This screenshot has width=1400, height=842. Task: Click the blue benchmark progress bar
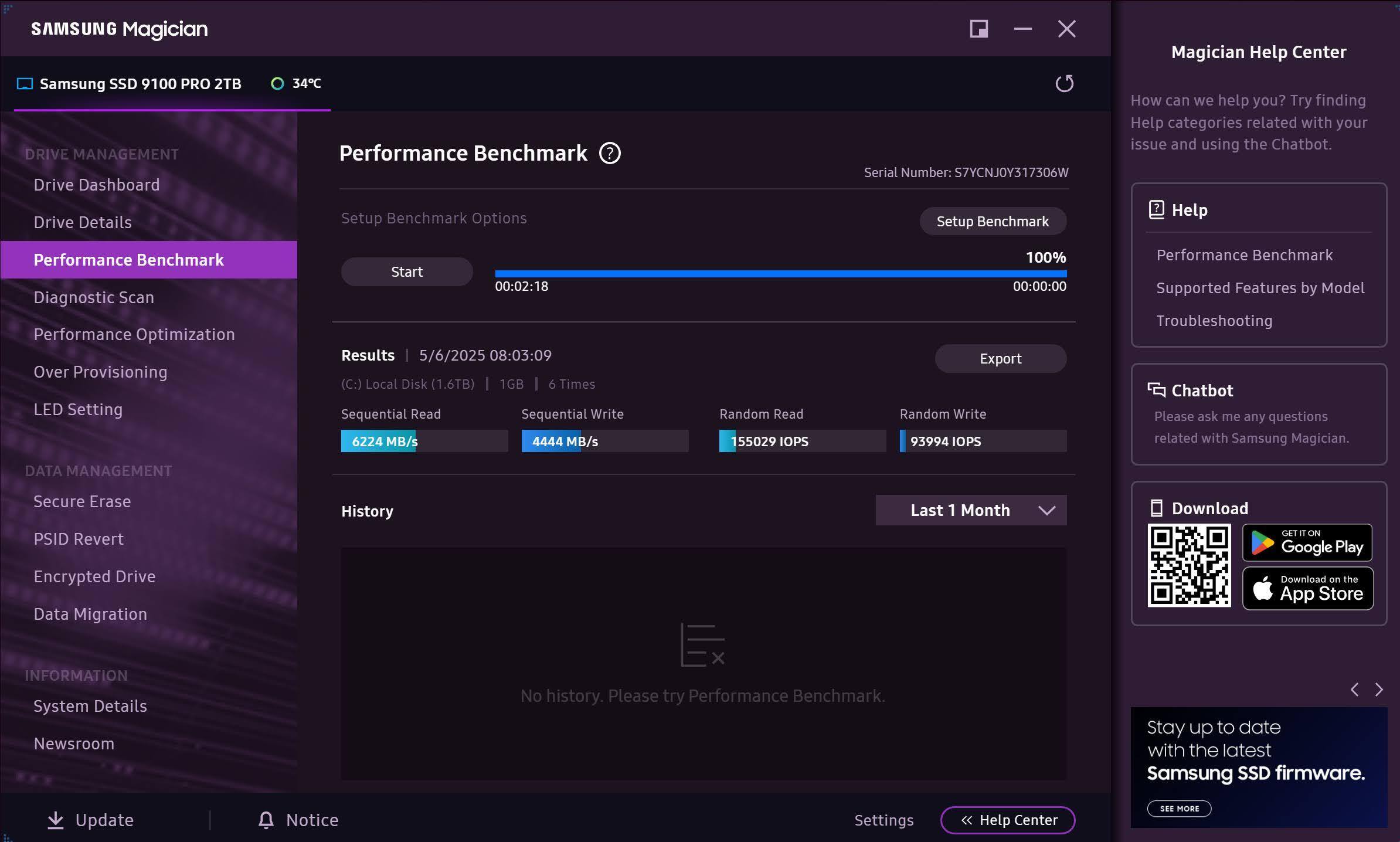780,273
